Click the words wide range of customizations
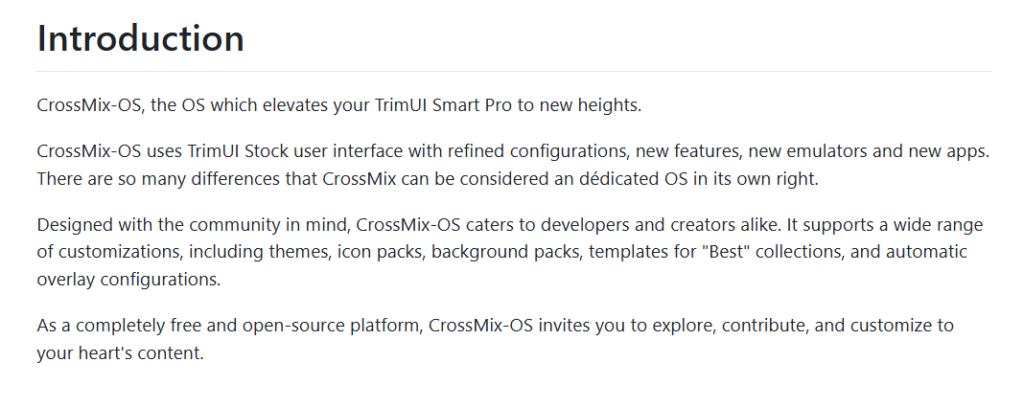 pos(511,239)
